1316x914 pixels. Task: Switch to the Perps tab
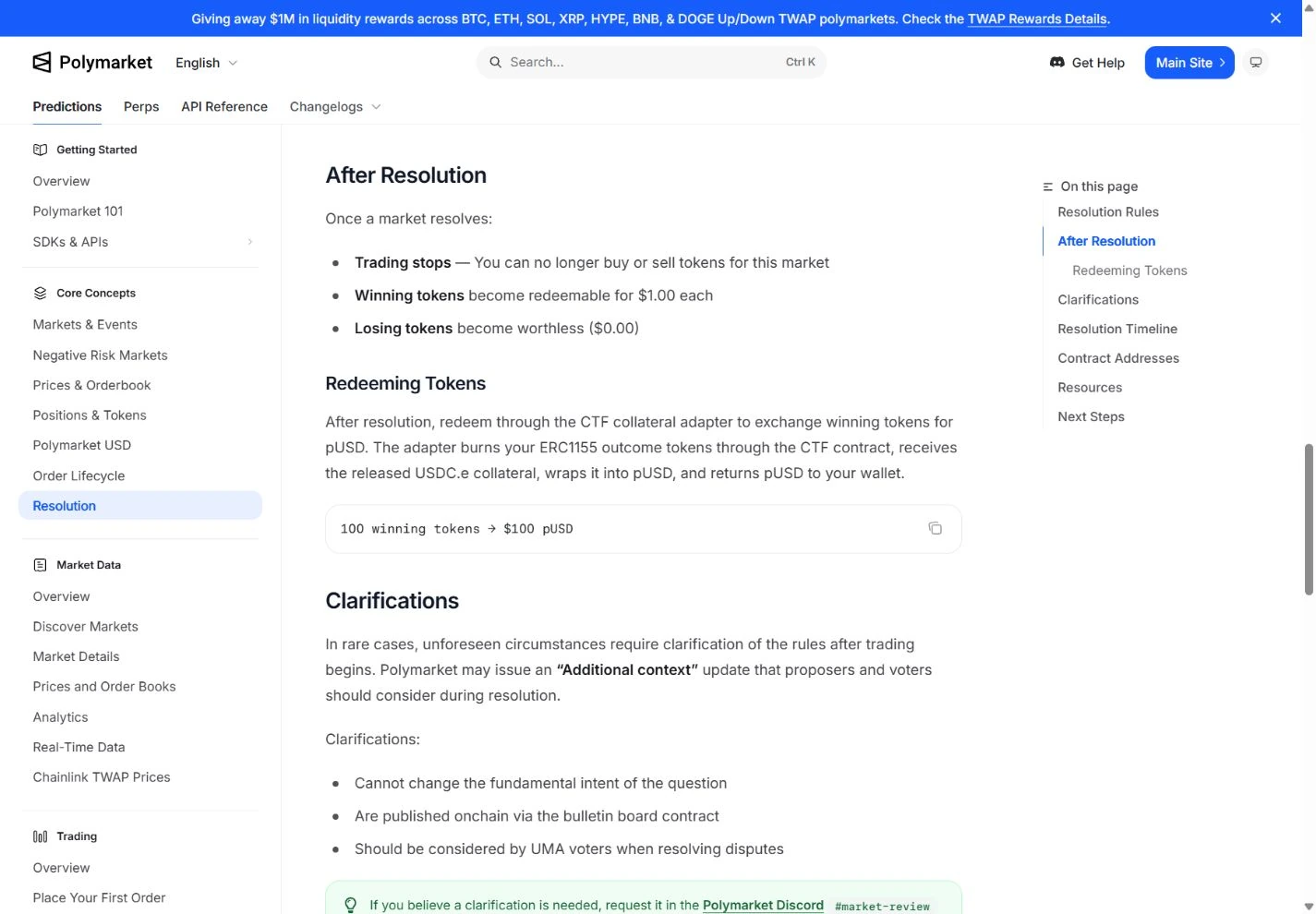click(141, 107)
